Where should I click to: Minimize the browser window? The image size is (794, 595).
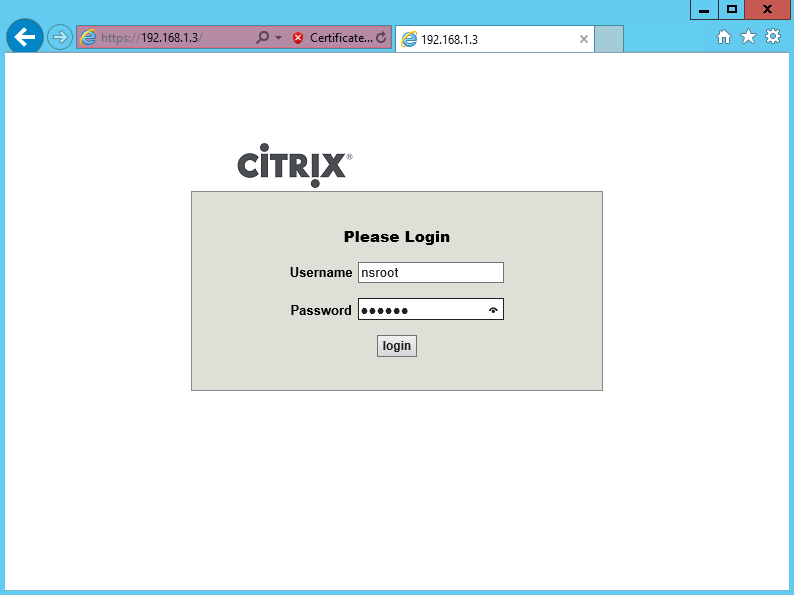704,10
